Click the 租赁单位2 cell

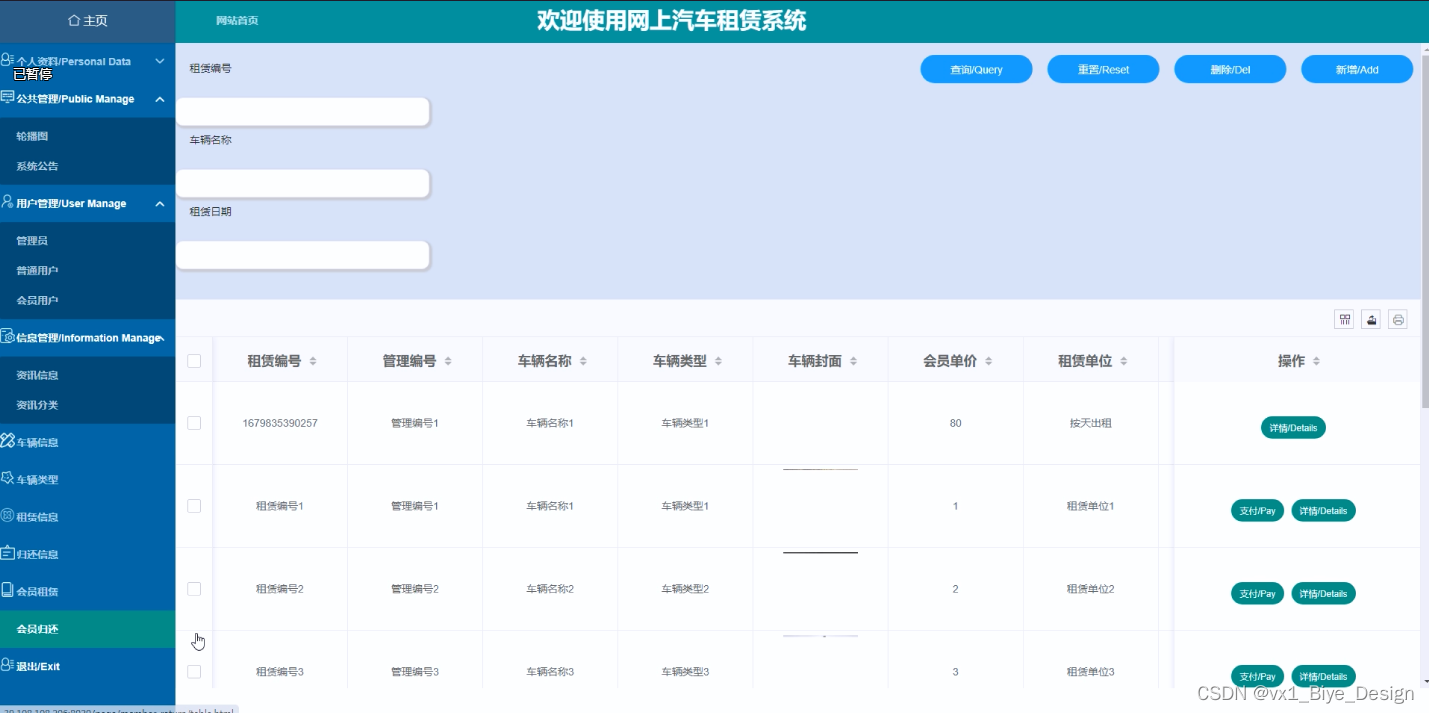pyautogui.click(x=1090, y=589)
